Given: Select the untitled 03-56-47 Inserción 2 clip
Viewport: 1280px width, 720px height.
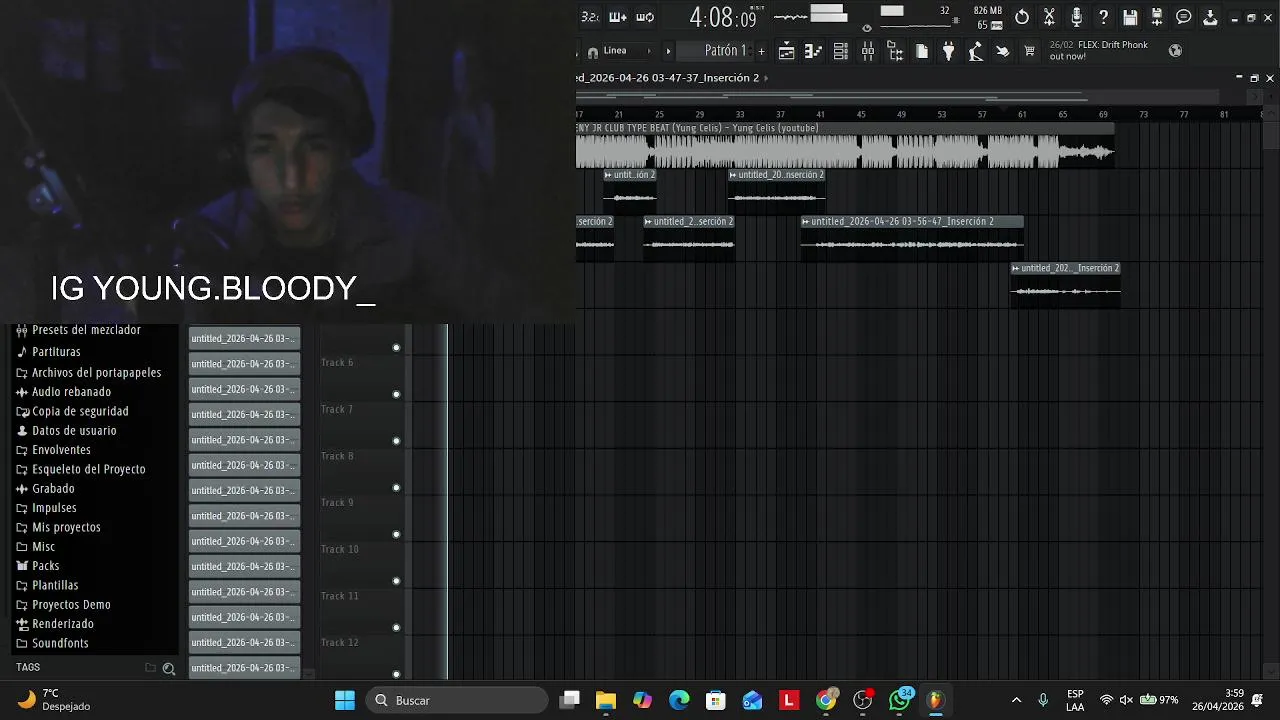Looking at the screenshot, I should pyautogui.click(x=912, y=238).
